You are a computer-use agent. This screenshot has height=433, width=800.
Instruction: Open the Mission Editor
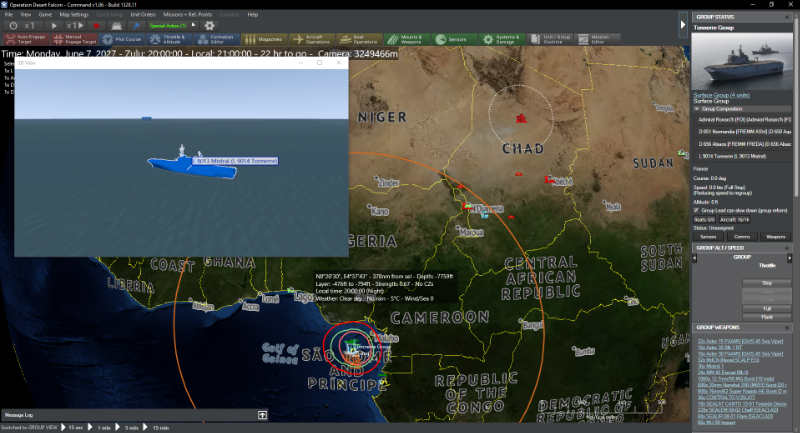(598, 39)
